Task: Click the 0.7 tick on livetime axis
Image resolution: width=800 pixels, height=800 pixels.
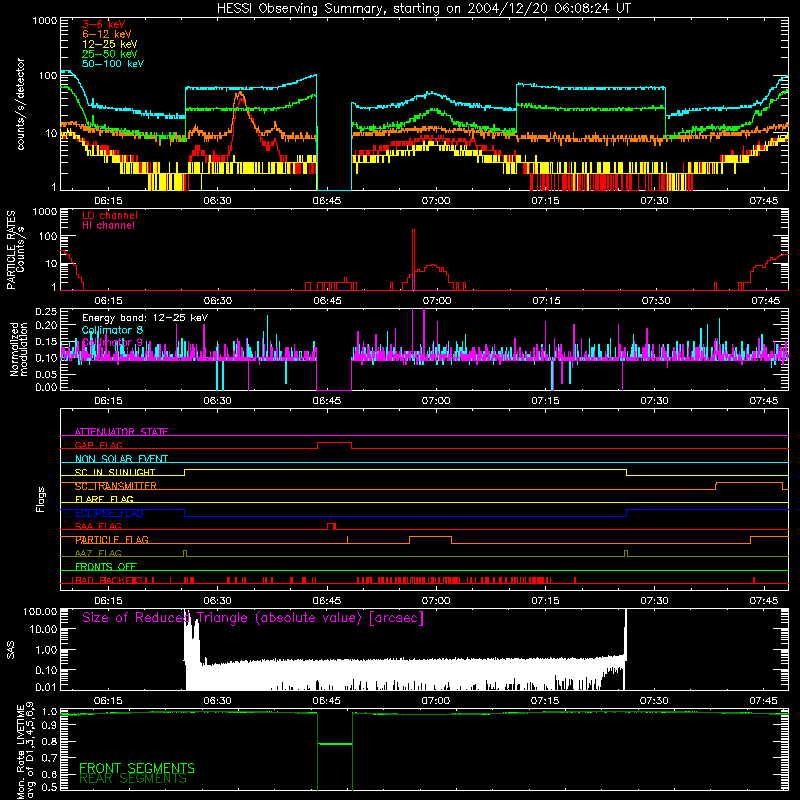Action: [50, 758]
